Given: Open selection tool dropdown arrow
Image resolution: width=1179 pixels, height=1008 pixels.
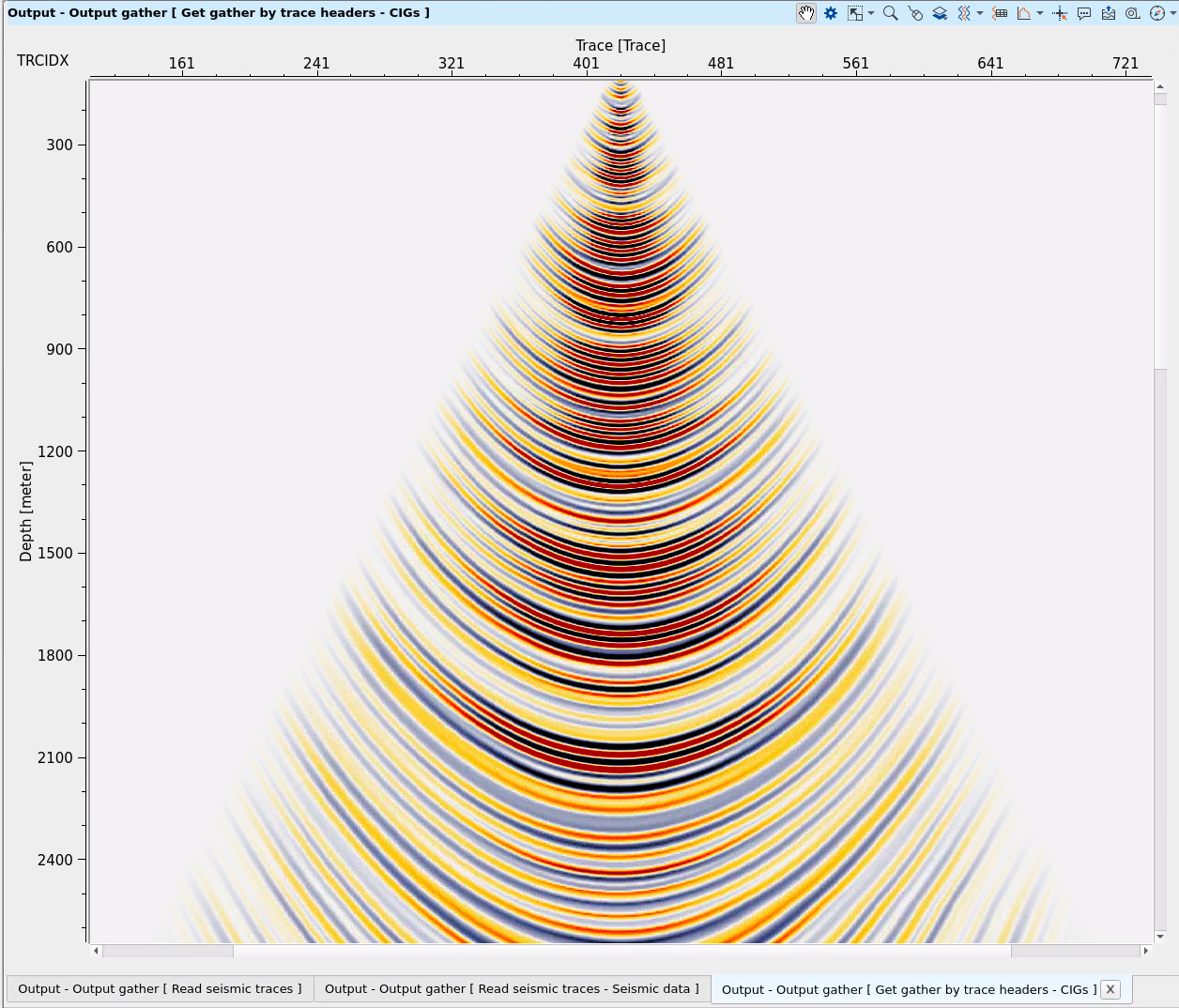Looking at the screenshot, I should 871,13.
